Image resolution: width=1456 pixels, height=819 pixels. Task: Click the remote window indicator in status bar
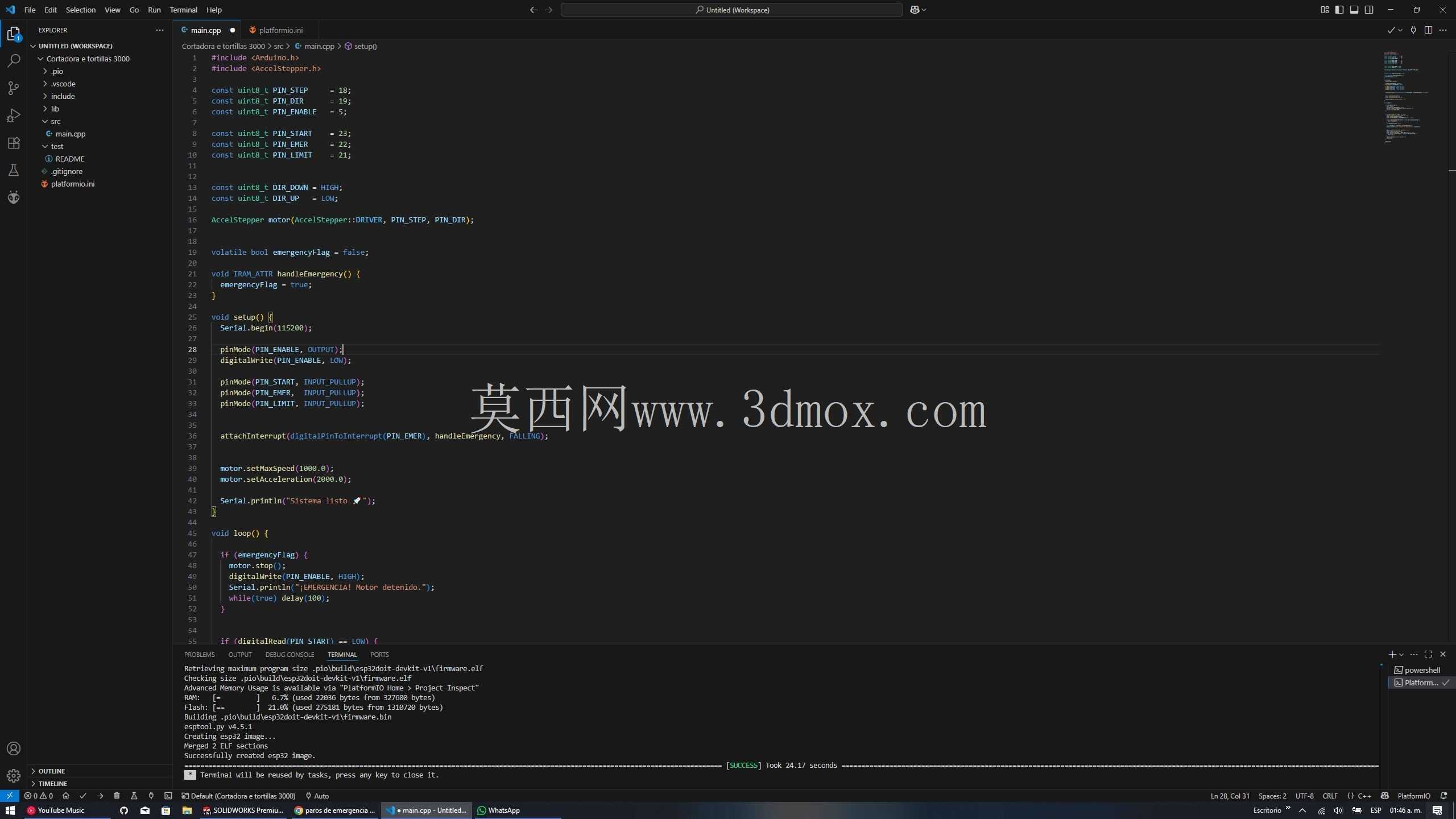(10, 796)
